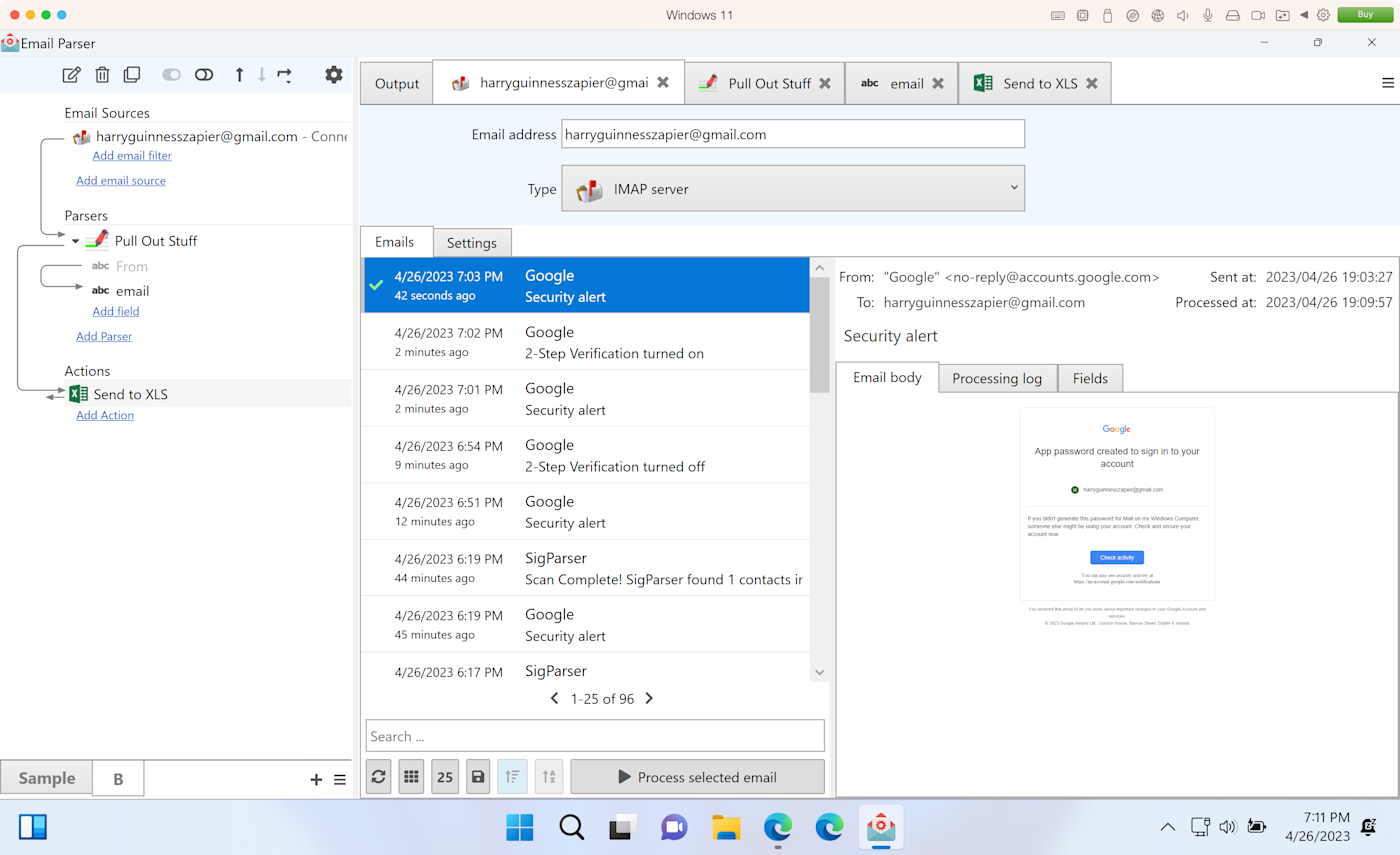
Task: Close the Pull Out Stuff tab
Action: click(825, 83)
